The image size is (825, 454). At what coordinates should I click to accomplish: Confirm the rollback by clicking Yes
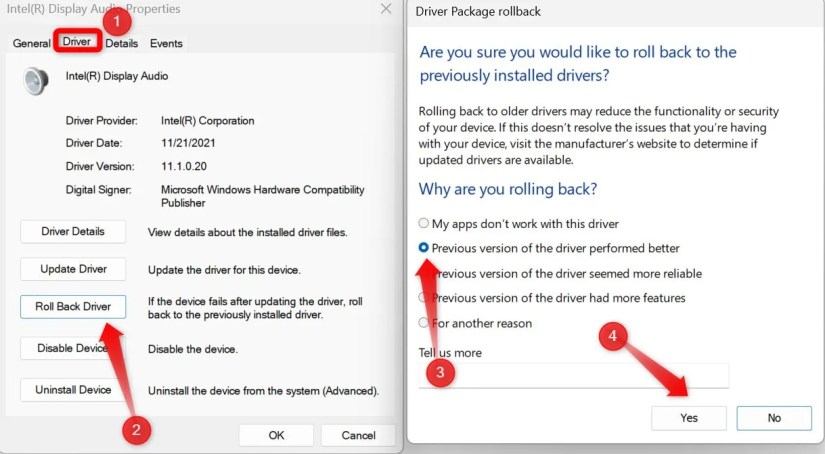point(689,418)
